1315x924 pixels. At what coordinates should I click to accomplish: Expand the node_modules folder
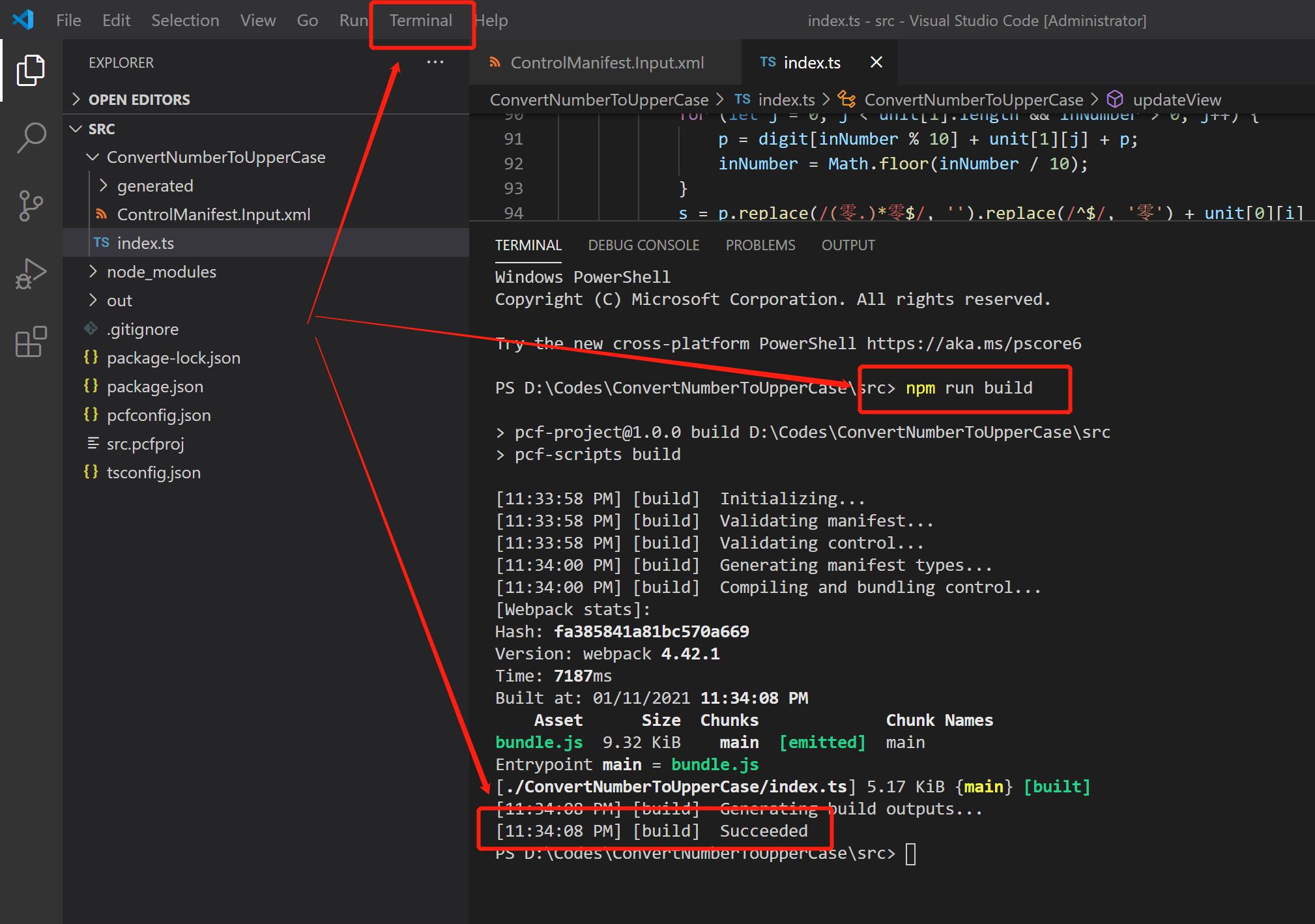click(93, 272)
